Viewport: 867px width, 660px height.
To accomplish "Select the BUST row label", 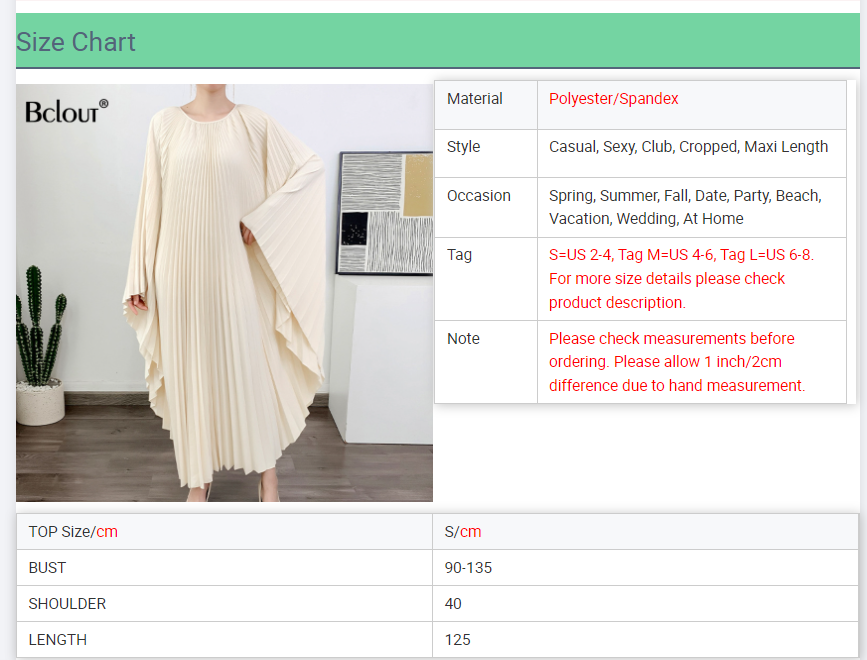I will click(x=47, y=568).
